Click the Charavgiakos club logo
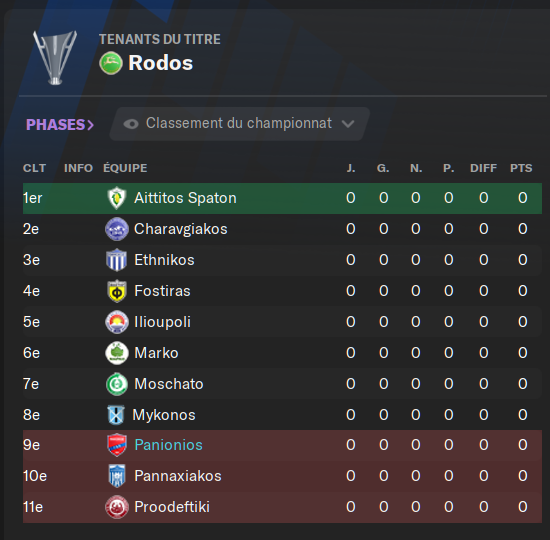This screenshot has height=540, width=550. (x=116, y=229)
